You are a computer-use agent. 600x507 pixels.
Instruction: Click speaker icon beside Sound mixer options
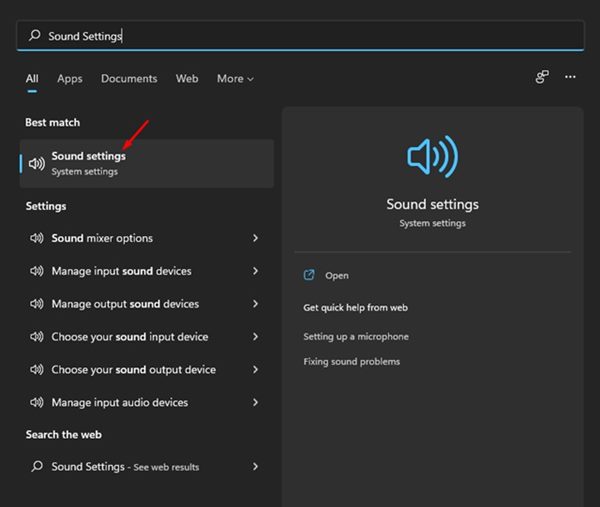(37, 239)
